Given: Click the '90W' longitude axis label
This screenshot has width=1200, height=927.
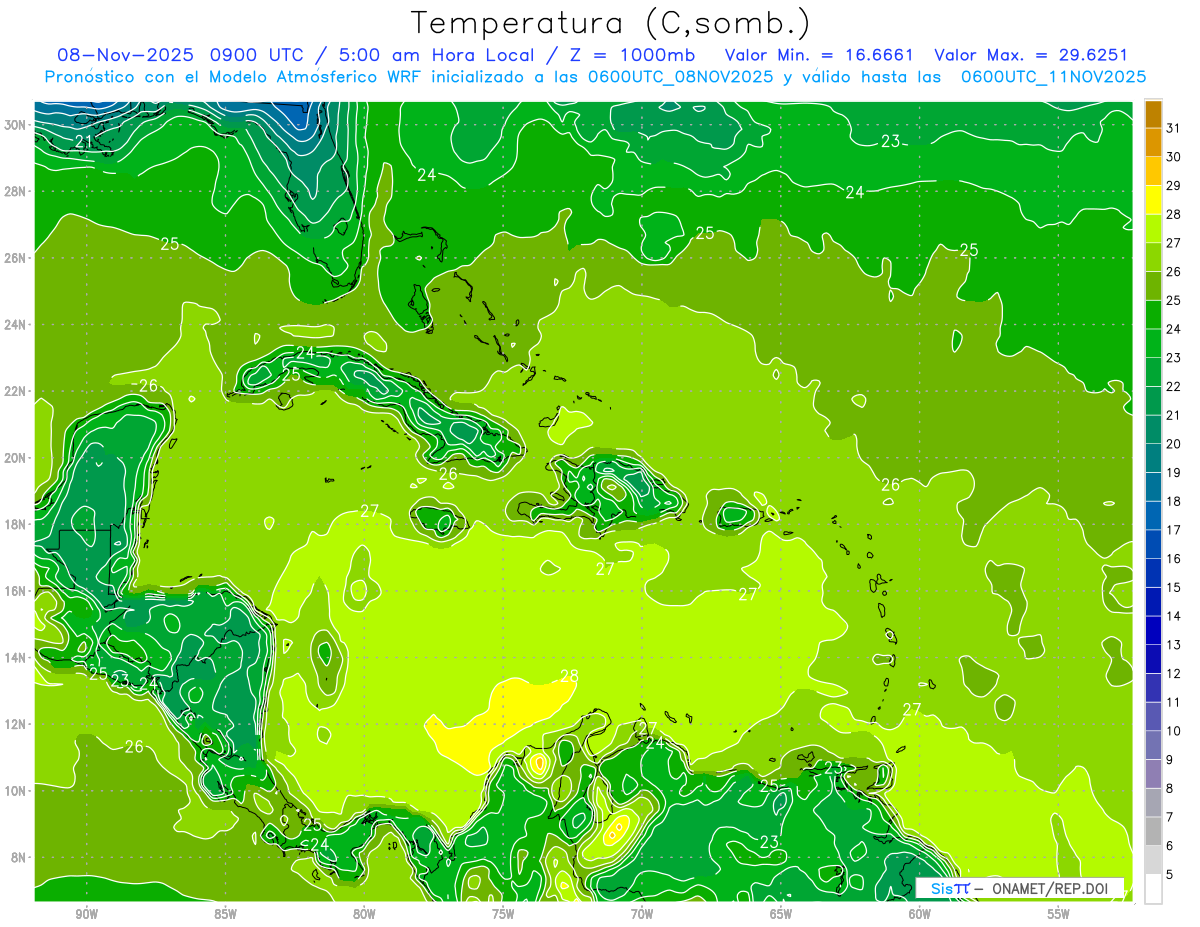Looking at the screenshot, I should click(x=87, y=914).
